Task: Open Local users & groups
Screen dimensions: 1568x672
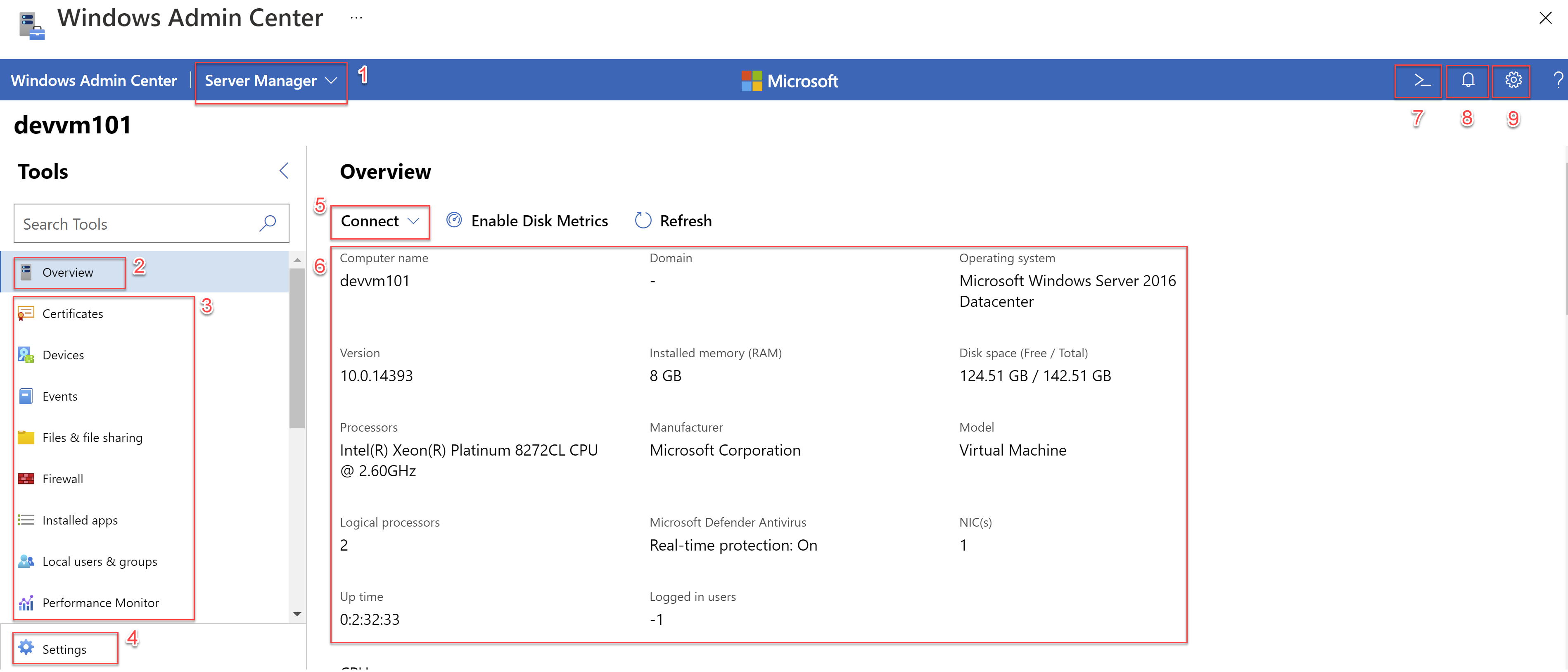Action: click(x=145, y=562)
